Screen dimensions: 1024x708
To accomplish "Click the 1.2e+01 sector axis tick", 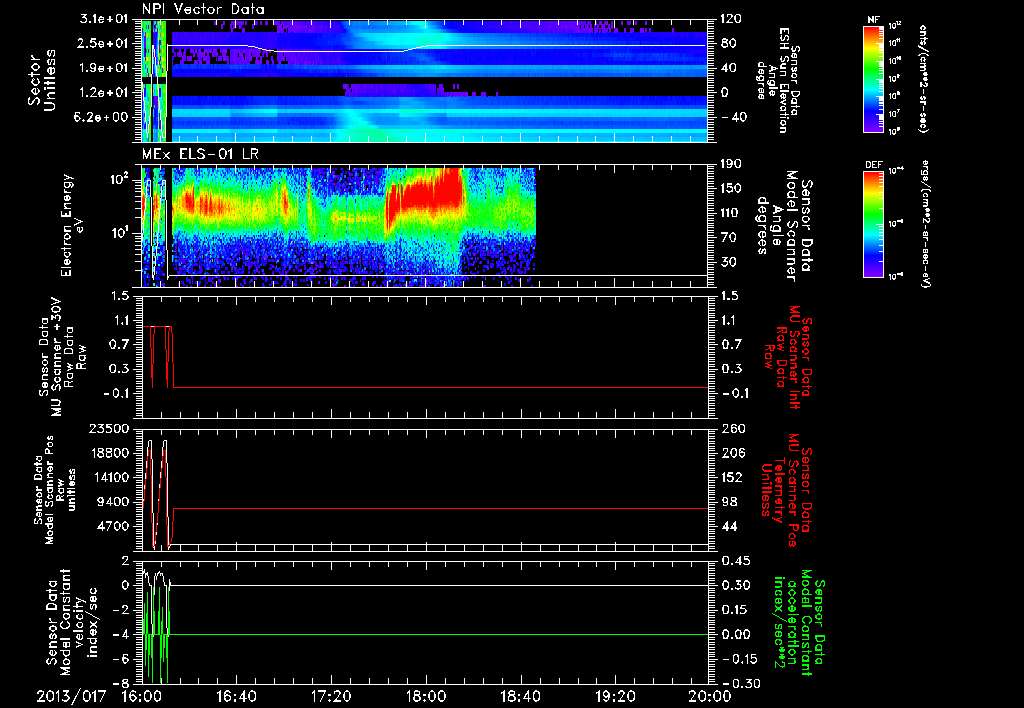I will point(103,92).
